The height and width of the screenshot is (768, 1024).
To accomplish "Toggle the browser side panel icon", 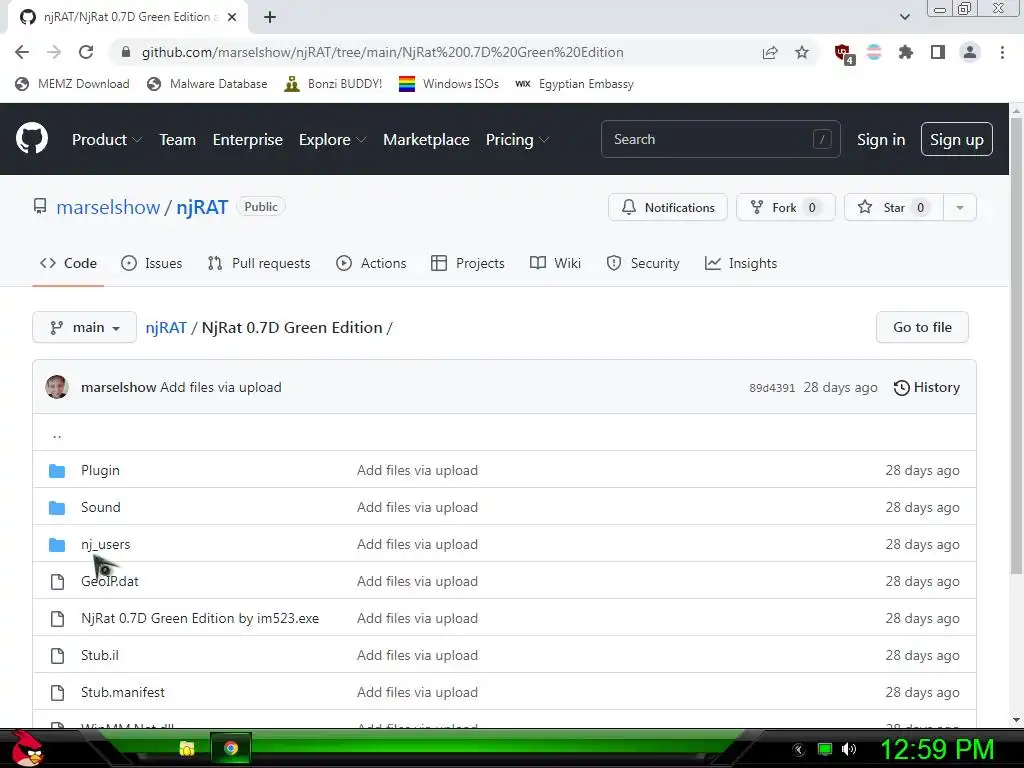I will [x=938, y=52].
